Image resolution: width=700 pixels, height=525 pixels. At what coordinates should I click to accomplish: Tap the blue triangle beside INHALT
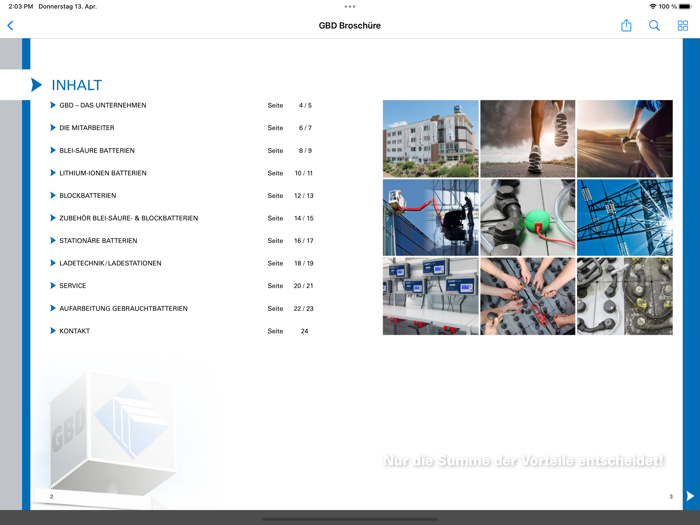[36, 84]
